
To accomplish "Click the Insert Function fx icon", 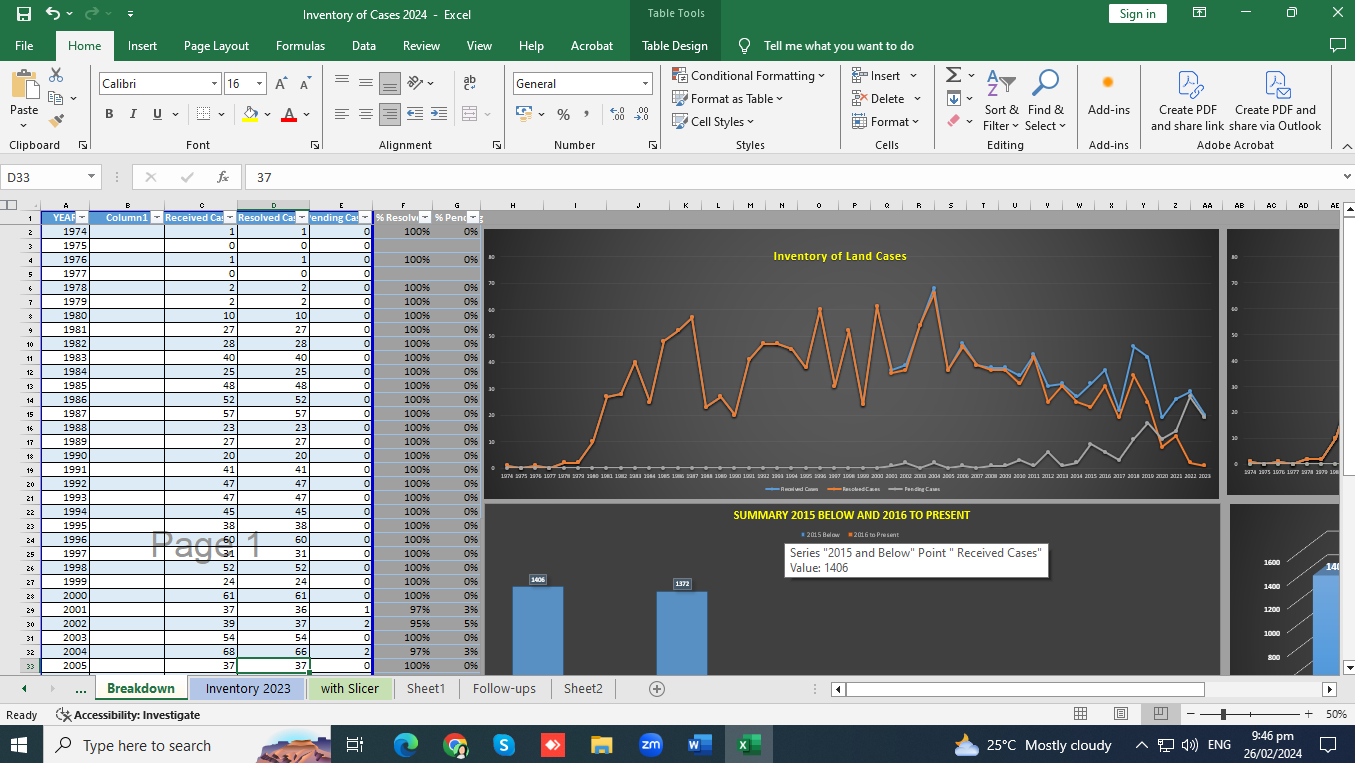I will 223,177.
